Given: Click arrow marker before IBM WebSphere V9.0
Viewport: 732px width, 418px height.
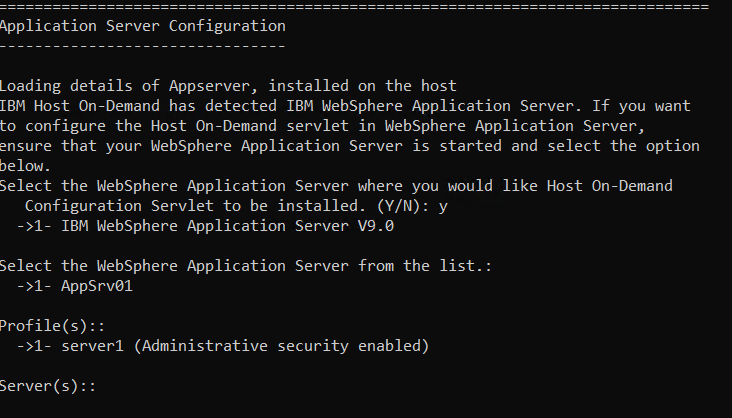Looking at the screenshot, I should [30, 225].
